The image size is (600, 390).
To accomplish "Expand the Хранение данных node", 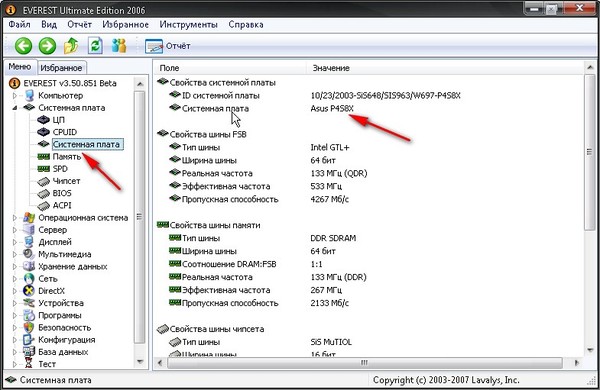I will (x=15, y=267).
